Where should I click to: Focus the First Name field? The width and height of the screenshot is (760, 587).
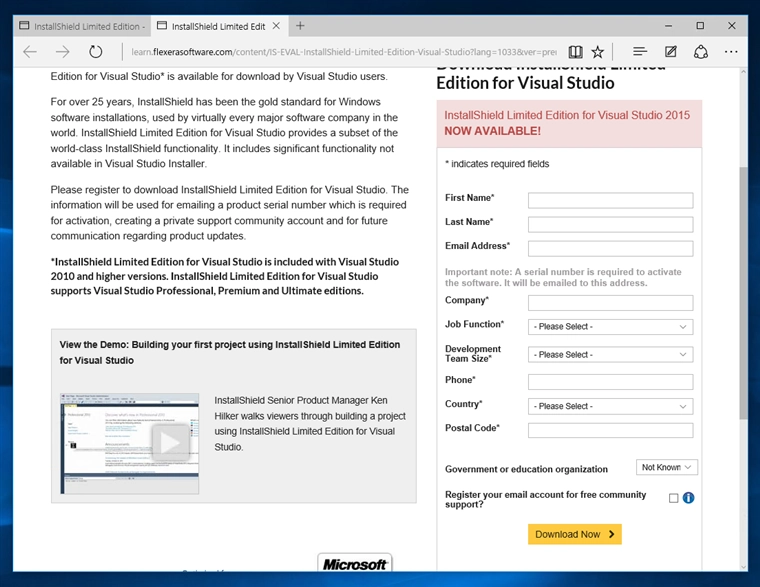point(610,200)
